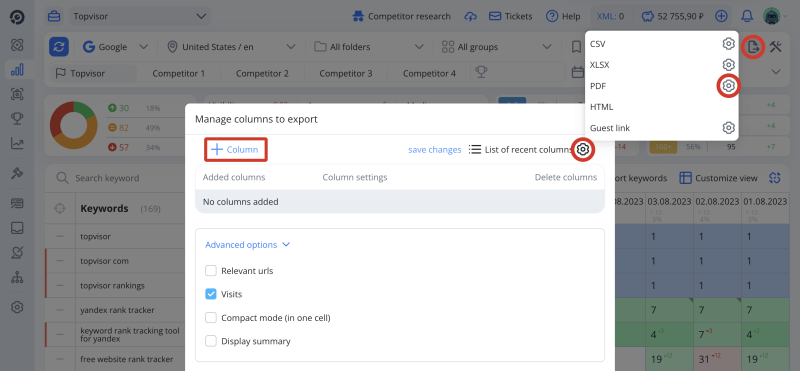The height and width of the screenshot is (371, 800).
Task: Select PDF export format
Action: pos(598,86)
